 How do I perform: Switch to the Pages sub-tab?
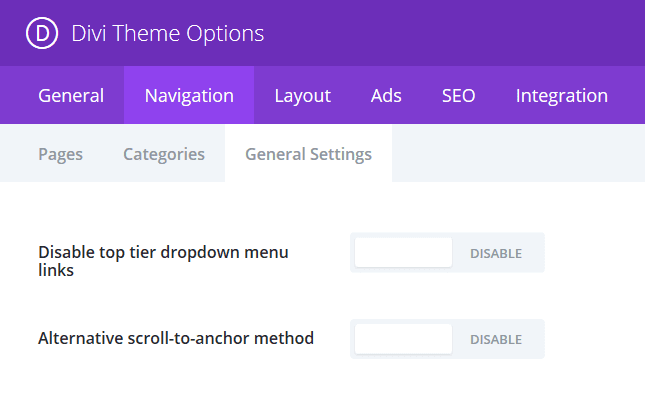click(60, 154)
